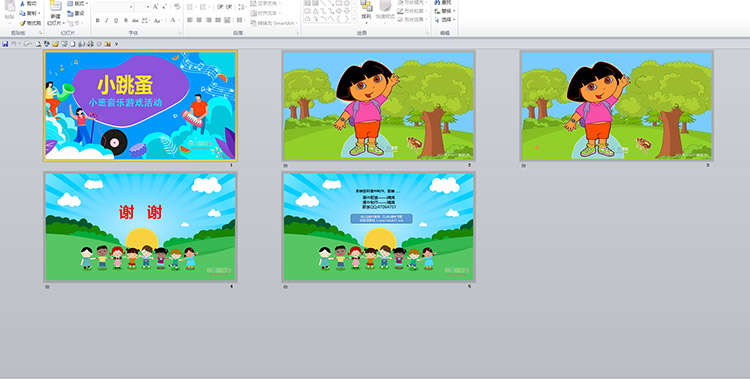The image size is (750, 379).
Task: Toggle Bold formatting
Action: click(98, 20)
